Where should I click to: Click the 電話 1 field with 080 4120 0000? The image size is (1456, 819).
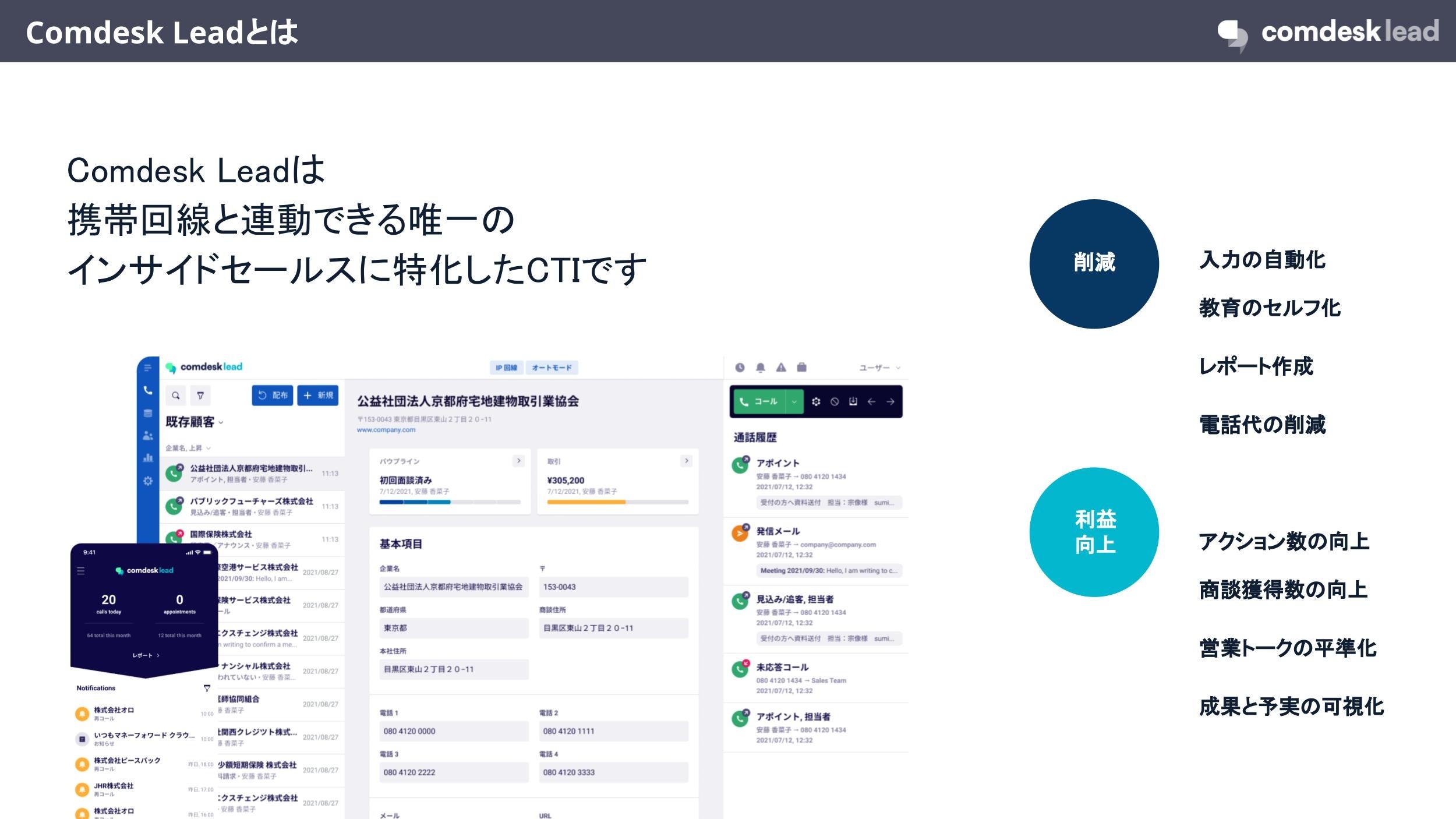tap(454, 731)
